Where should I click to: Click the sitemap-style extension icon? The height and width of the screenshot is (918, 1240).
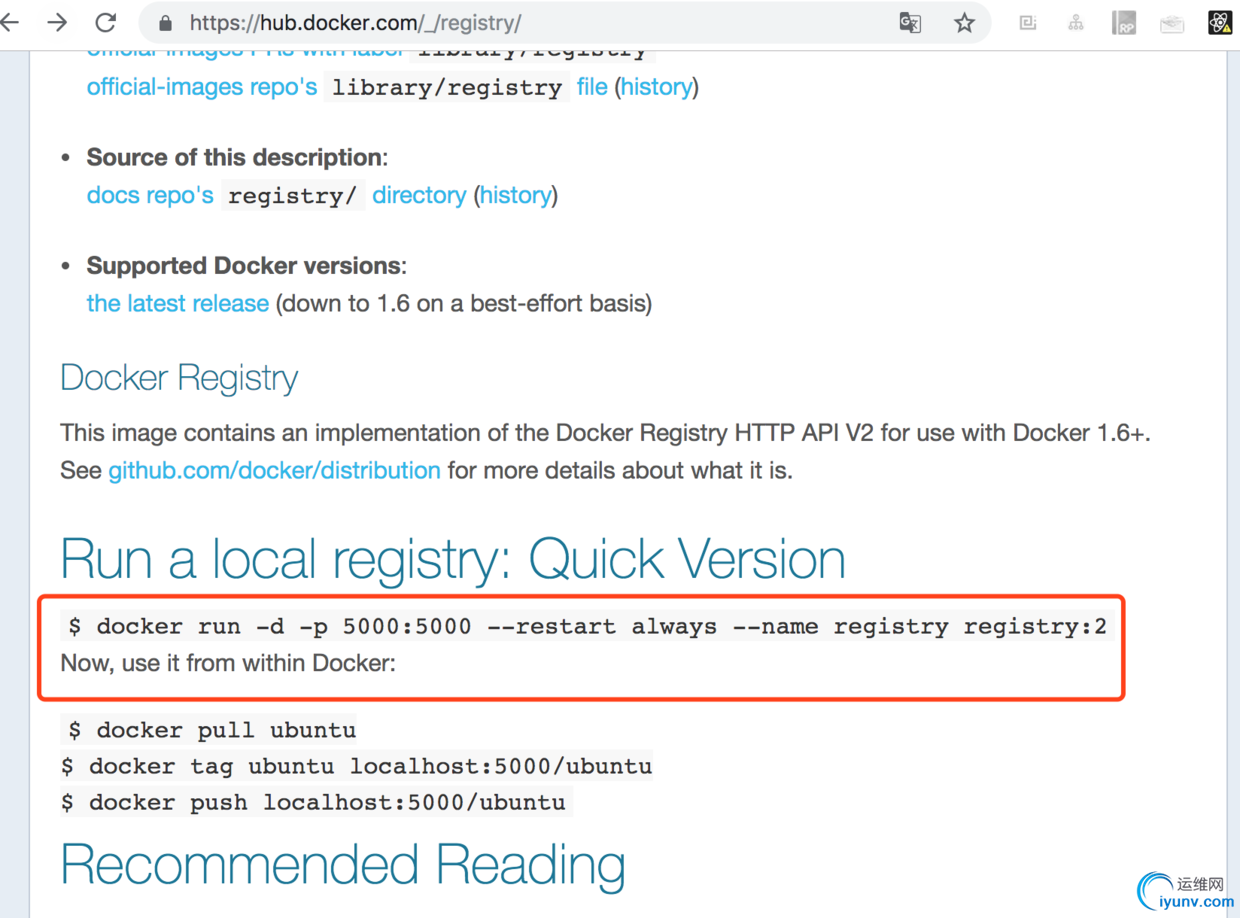1076,23
